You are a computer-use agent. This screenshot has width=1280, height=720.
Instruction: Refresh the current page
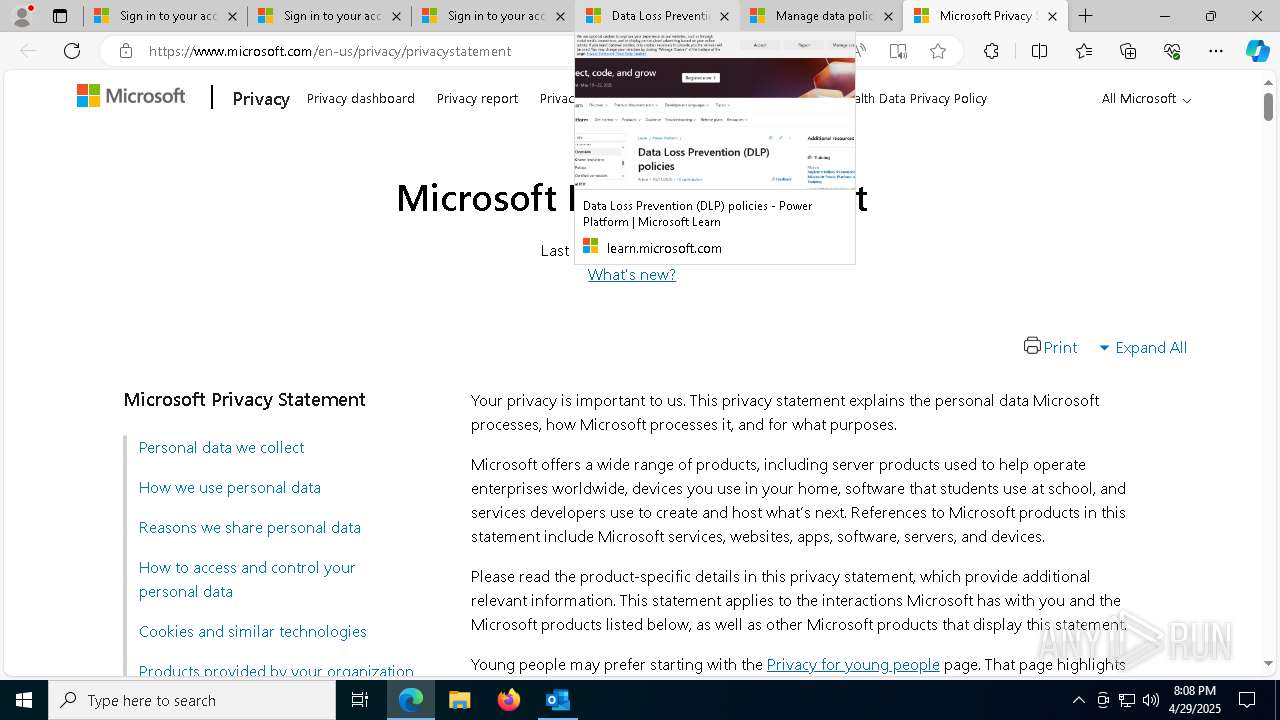pyautogui.click(x=72, y=51)
